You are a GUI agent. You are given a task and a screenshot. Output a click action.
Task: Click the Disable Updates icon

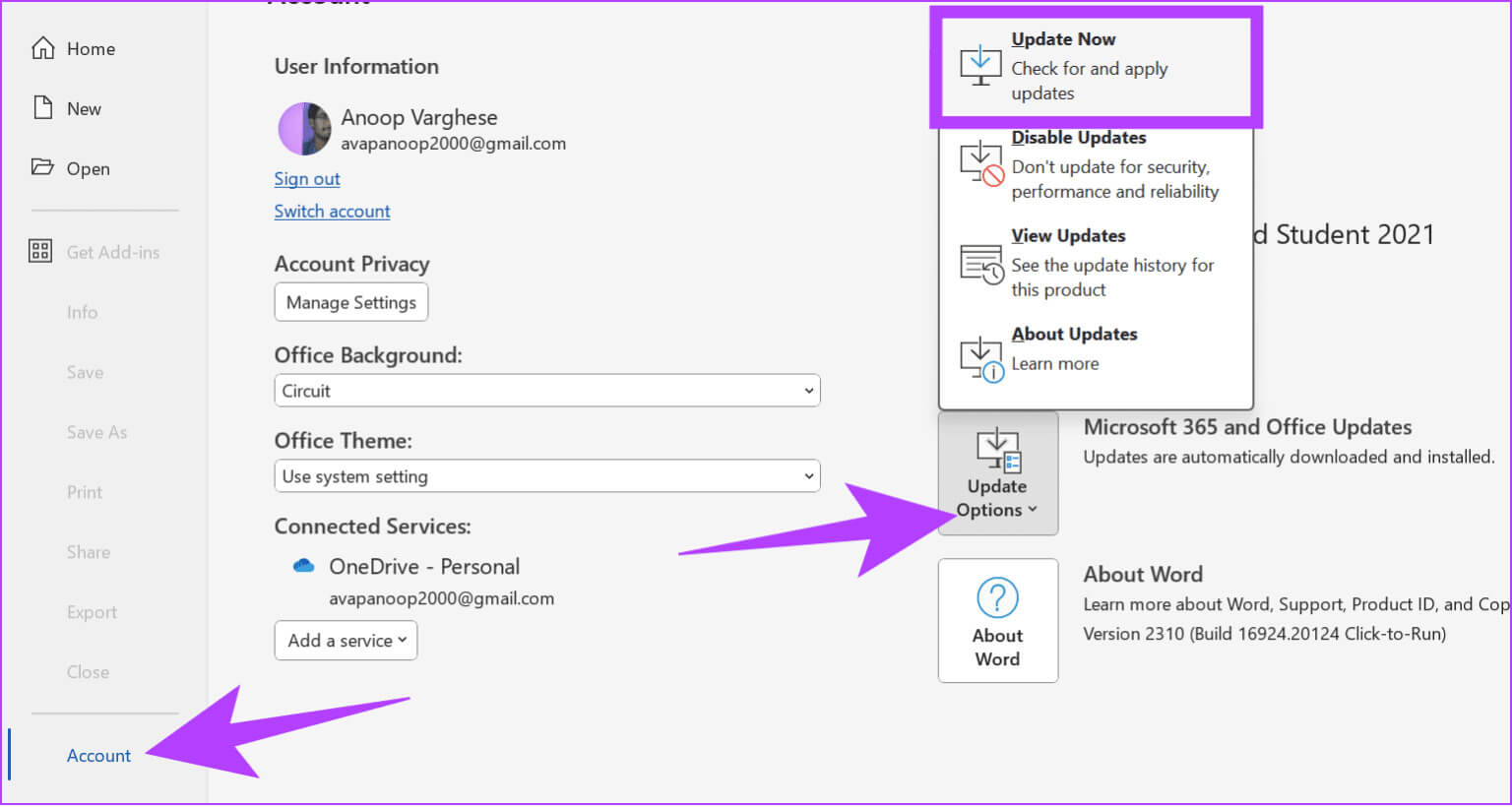coord(981,163)
